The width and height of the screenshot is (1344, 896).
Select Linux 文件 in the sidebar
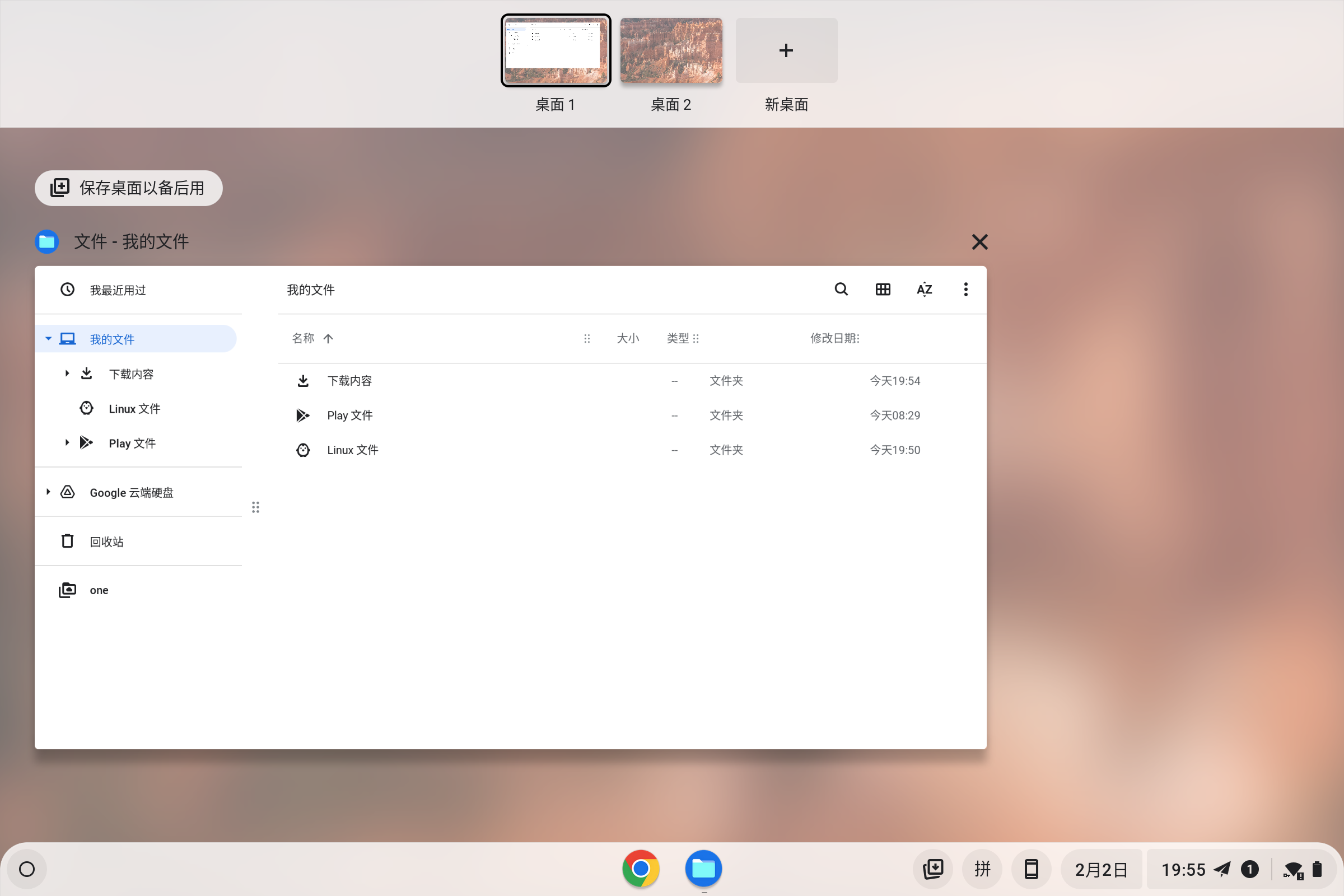click(135, 408)
